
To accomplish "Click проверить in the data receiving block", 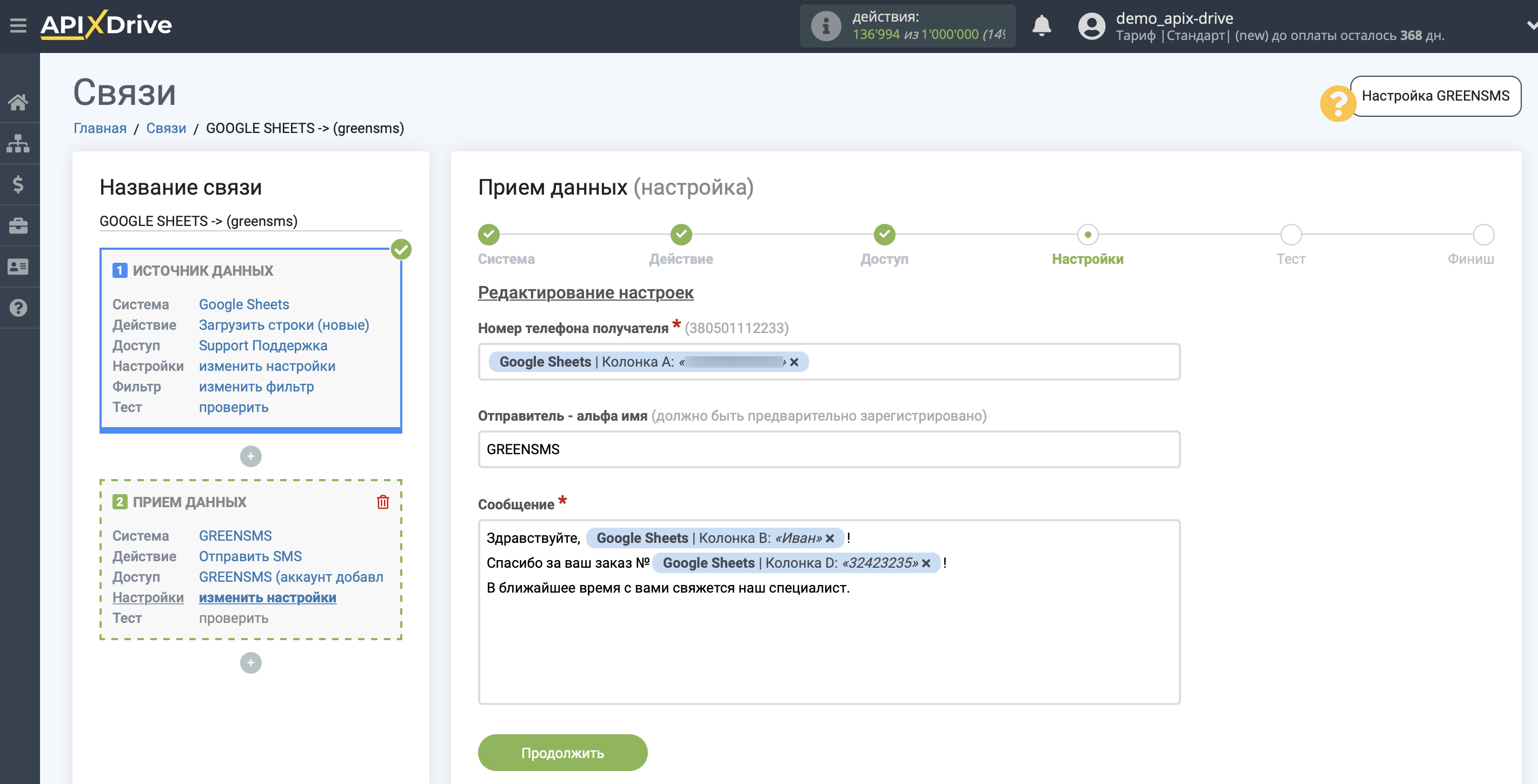I will point(234,618).
